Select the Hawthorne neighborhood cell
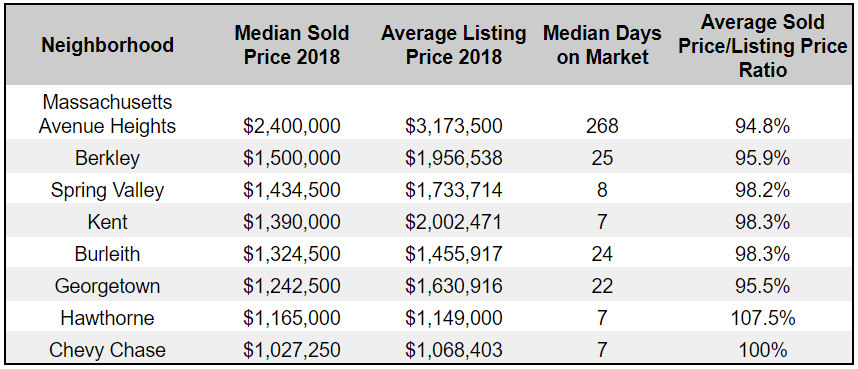The image size is (858, 369). 107,318
